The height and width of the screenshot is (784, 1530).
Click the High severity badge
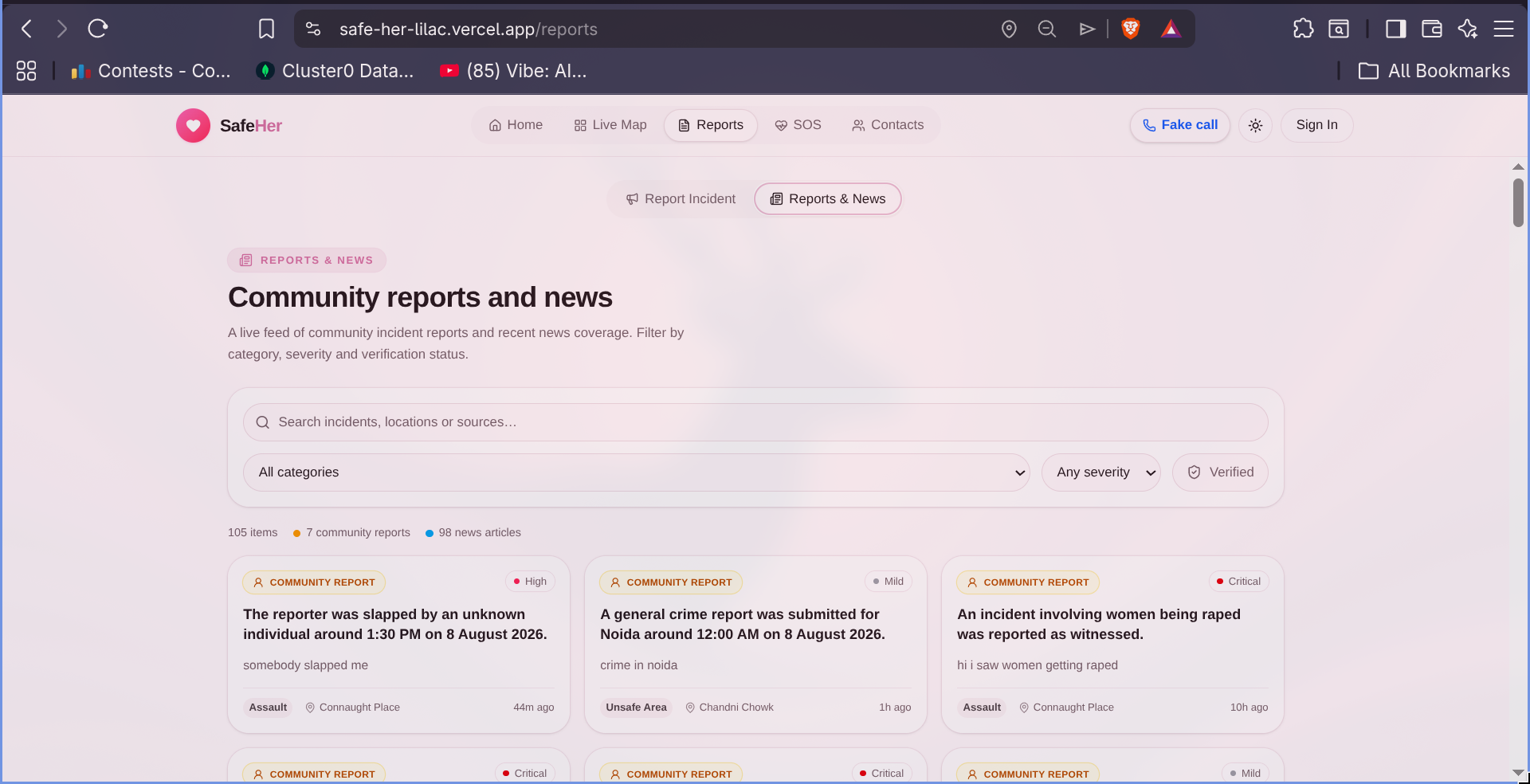(x=530, y=582)
